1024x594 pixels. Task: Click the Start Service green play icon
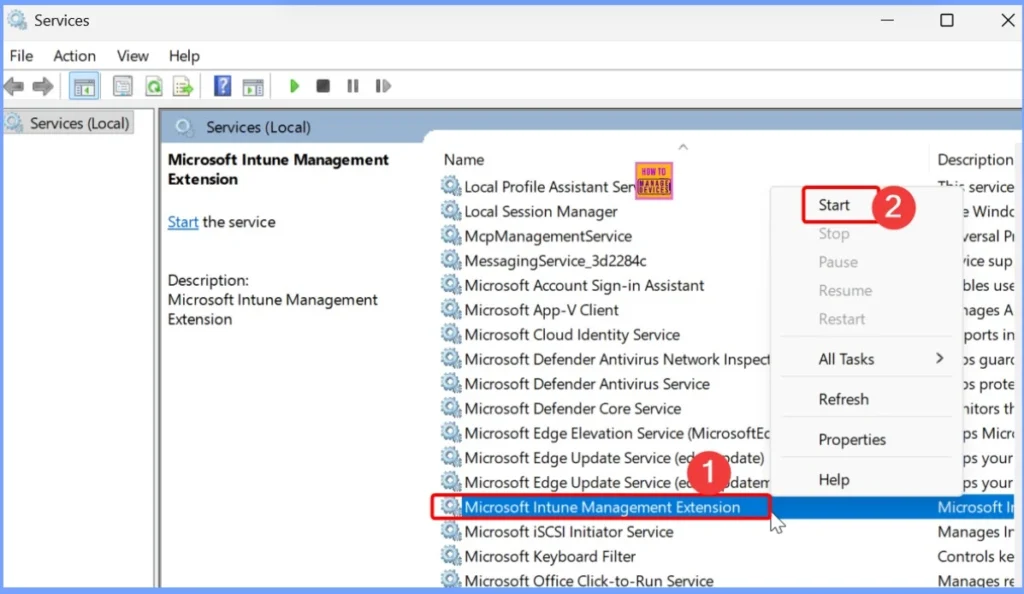(294, 87)
